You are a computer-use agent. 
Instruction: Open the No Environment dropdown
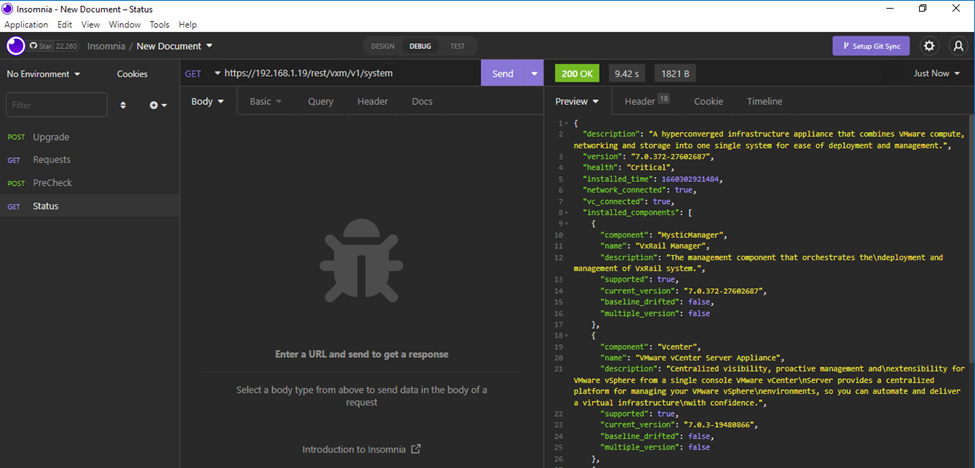coord(44,74)
